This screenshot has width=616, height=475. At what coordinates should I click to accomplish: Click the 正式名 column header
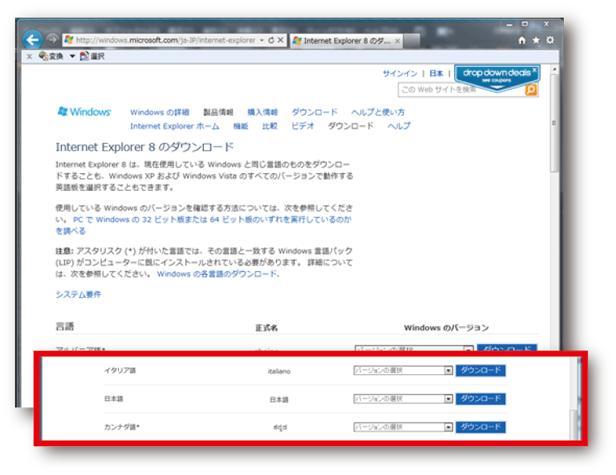[266, 328]
